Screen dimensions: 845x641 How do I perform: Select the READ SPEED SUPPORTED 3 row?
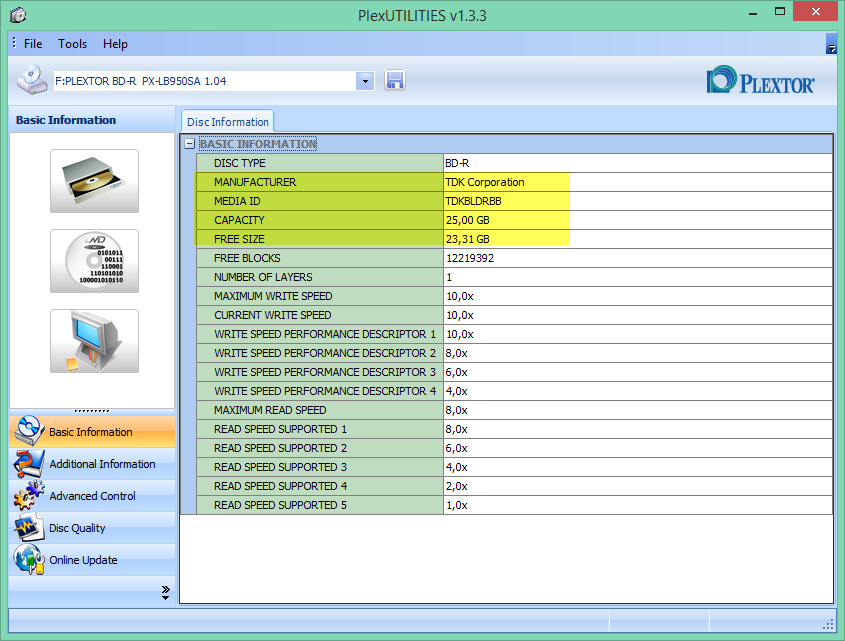[x=514, y=467]
